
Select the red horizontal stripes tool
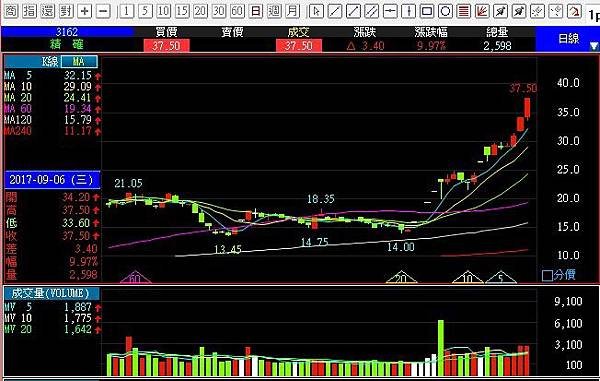[464, 11]
